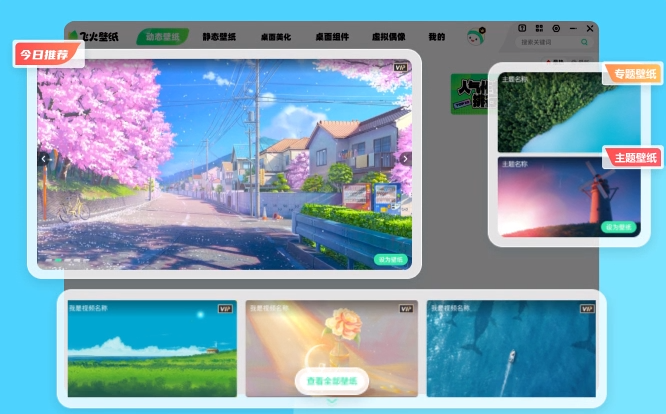Expand the chevron below 查看全部壁纸
This screenshot has height=414, width=666.
[x=332, y=398]
